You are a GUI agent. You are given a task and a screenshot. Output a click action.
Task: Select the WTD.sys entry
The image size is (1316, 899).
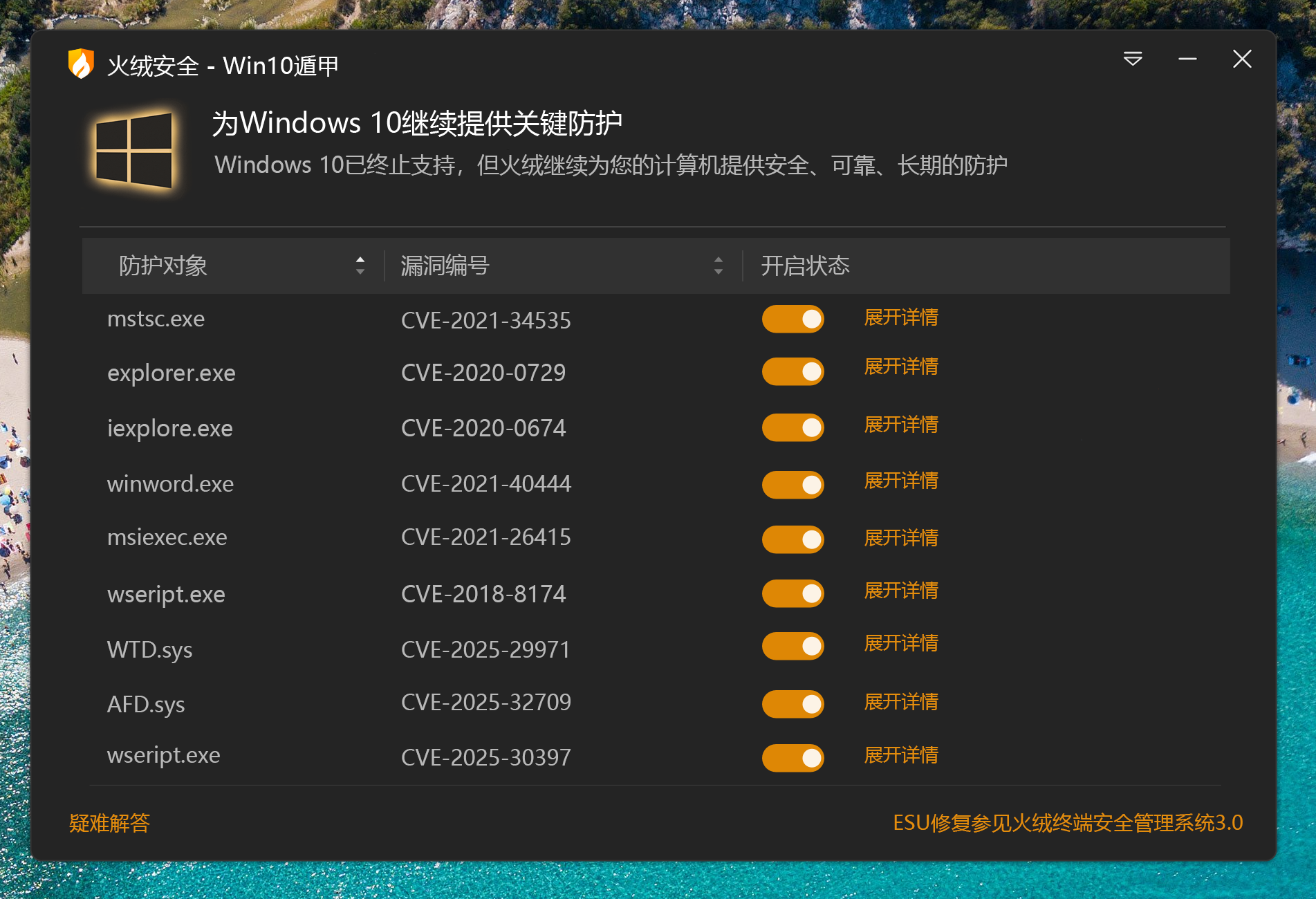pos(150,650)
